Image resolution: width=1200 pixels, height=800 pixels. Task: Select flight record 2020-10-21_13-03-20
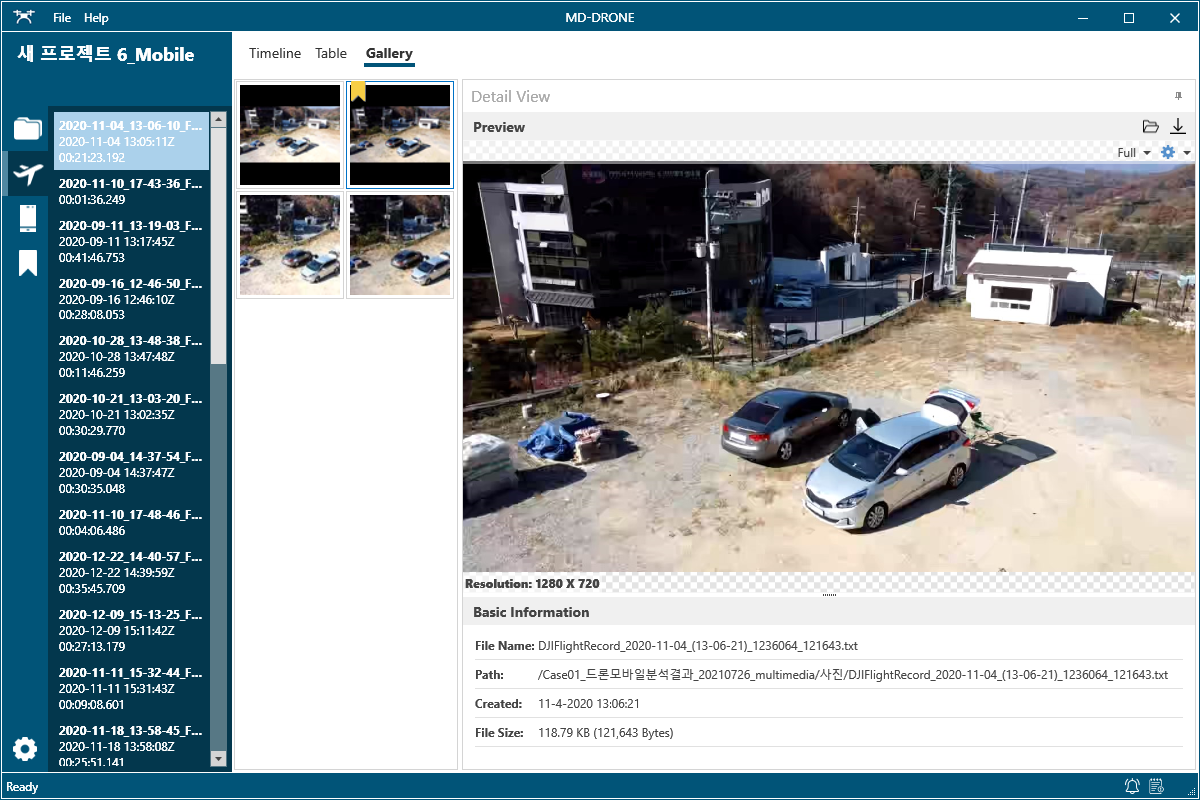coord(131,415)
